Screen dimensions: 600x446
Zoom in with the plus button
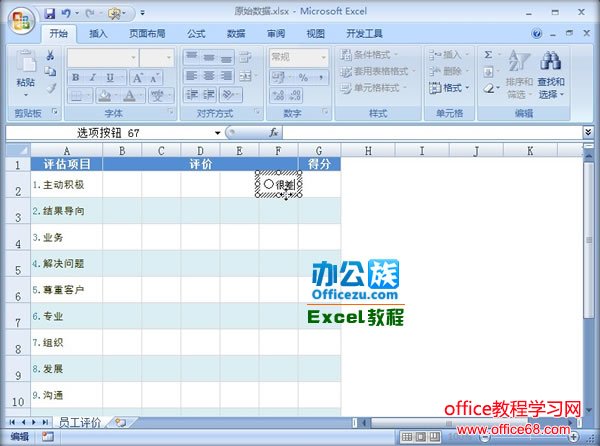coord(574,437)
